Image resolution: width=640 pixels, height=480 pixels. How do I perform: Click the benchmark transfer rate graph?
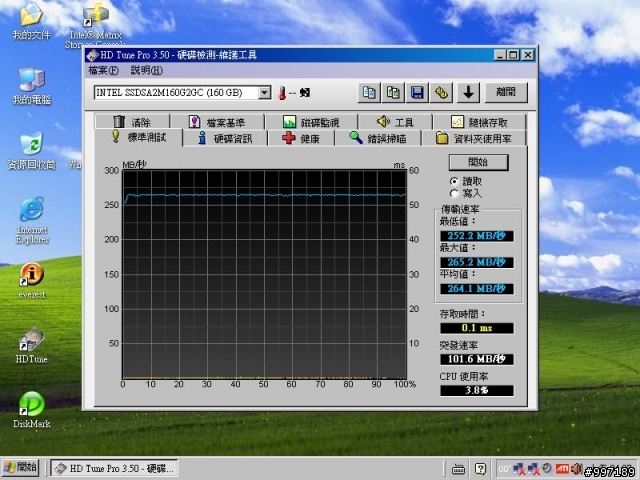tap(264, 274)
